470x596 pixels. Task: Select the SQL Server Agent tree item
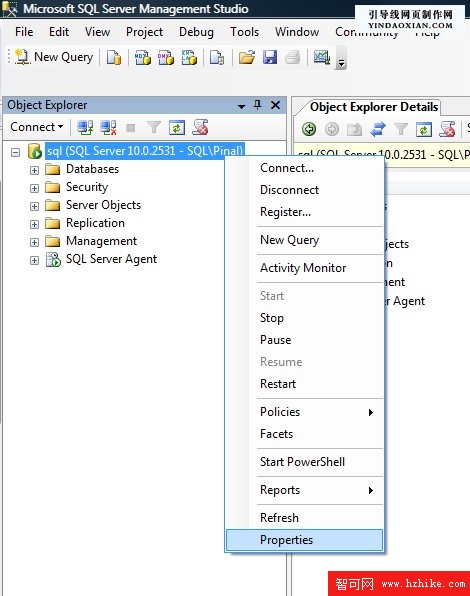click(x=111, y=259)
